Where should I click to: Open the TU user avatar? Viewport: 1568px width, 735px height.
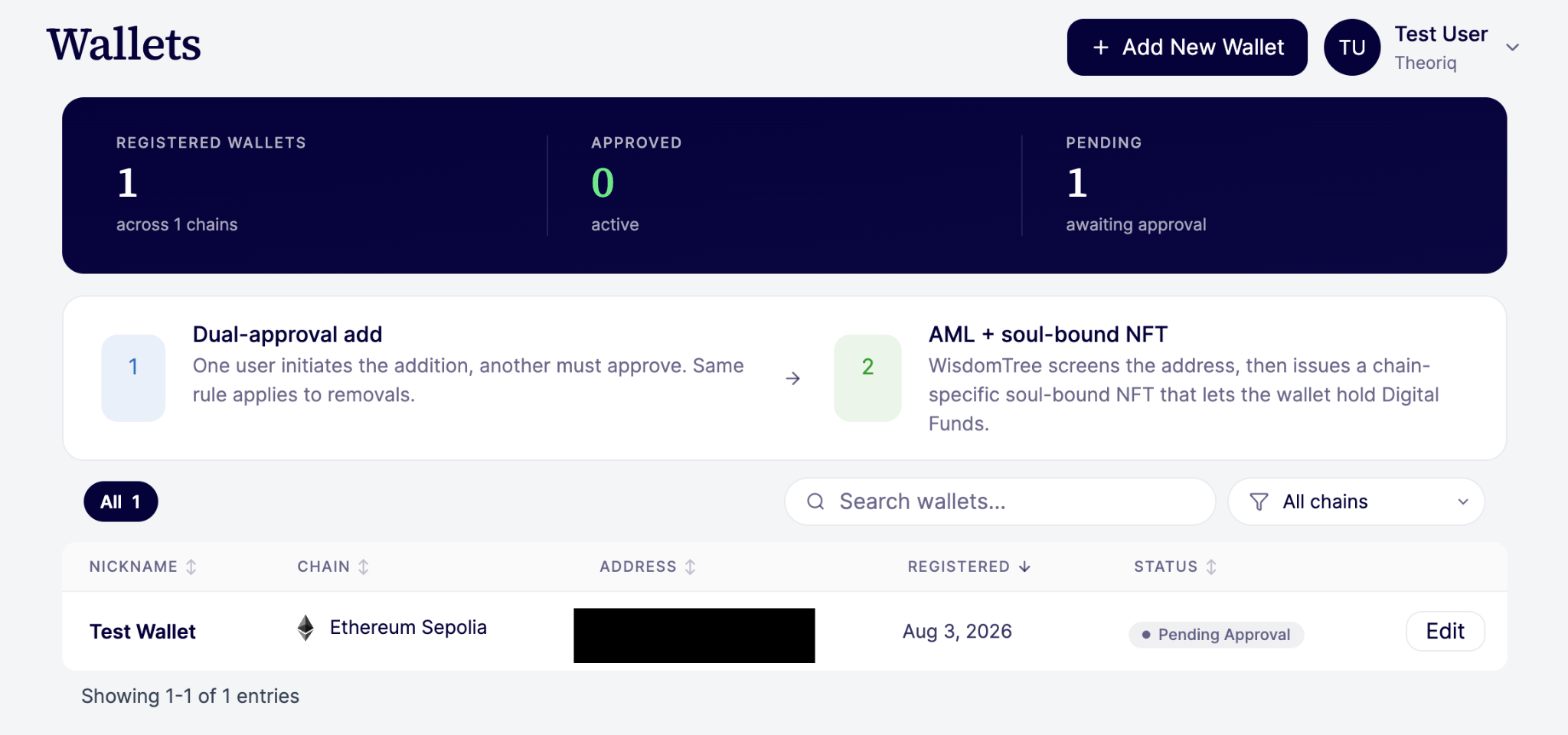(1352, 47)
